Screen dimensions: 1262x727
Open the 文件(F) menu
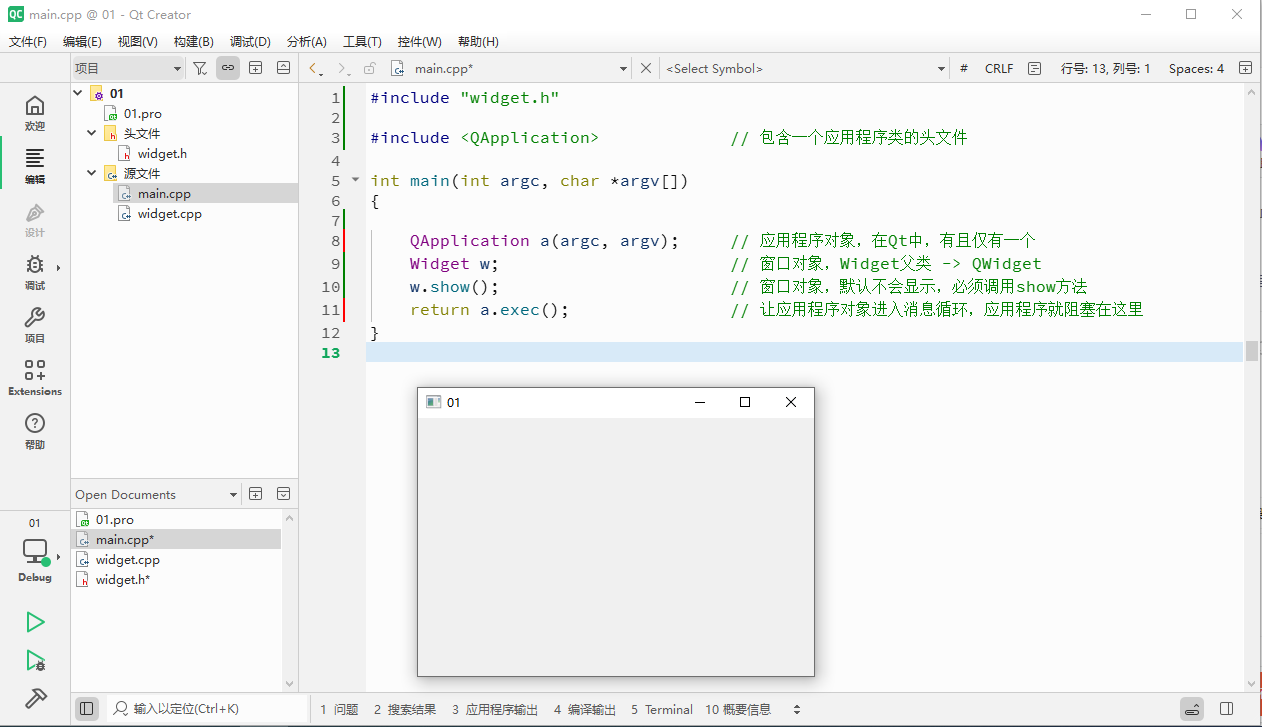(28, 41)
